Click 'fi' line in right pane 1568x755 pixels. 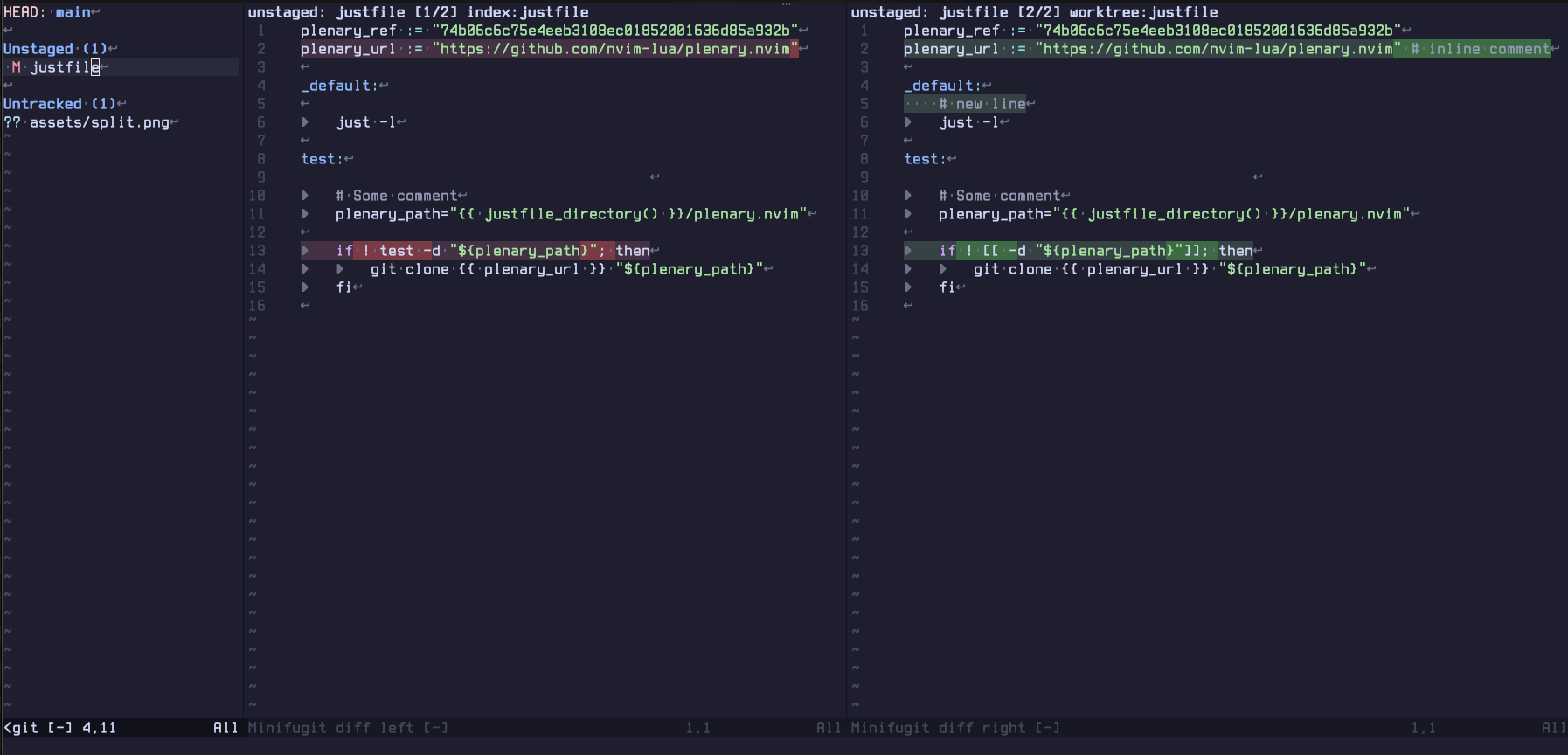(x=947, y=287)
